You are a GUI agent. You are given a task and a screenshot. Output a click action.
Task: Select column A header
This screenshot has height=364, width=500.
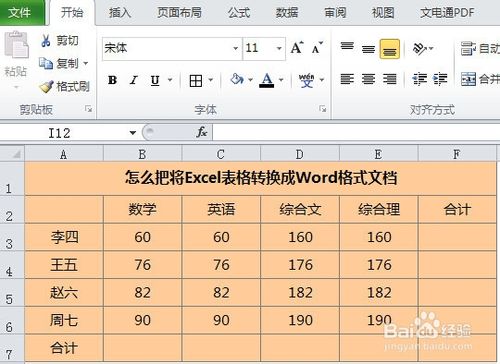pos(64,154)
